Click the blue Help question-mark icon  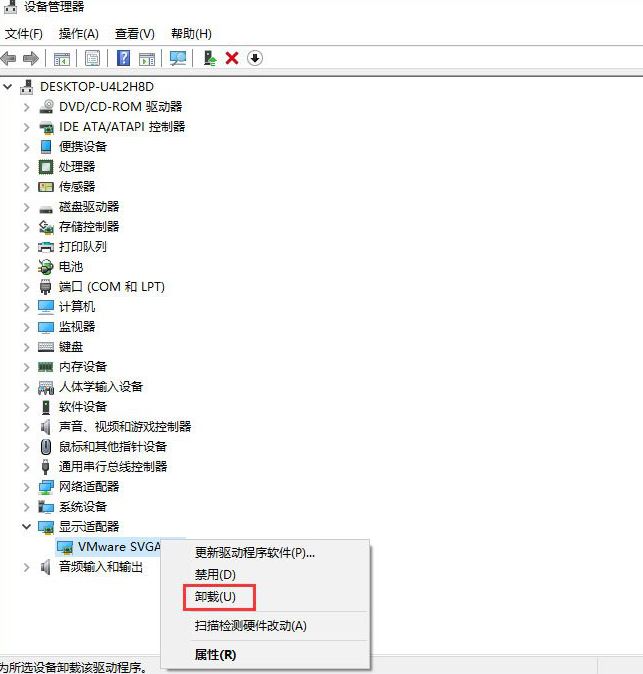tap(123, 58)
